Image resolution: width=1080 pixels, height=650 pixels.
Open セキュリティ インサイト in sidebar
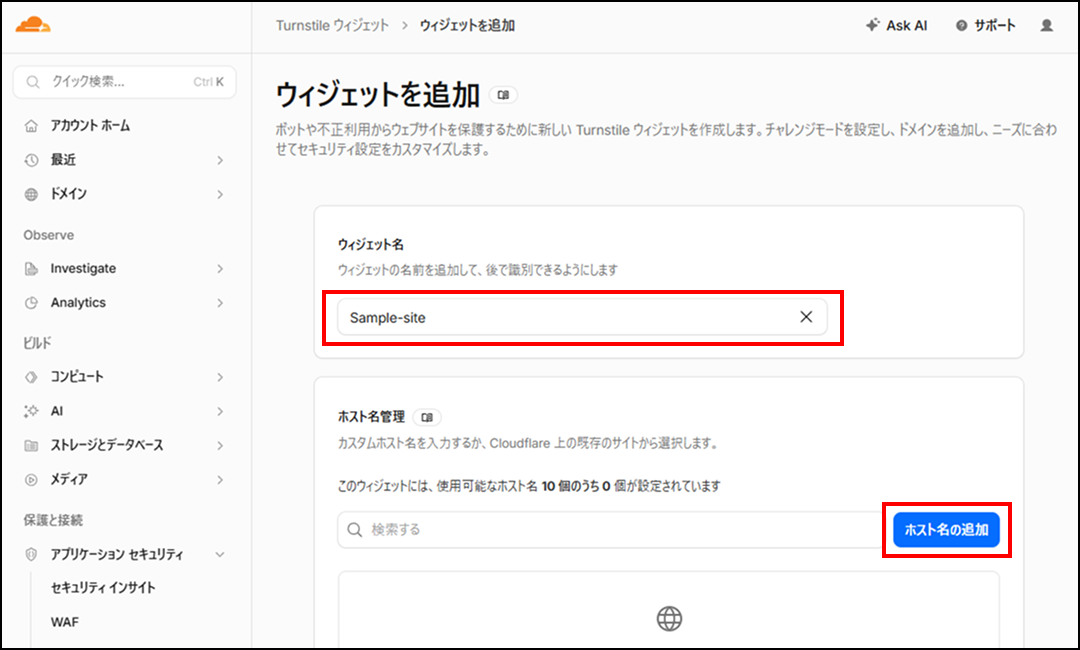tap(103, 588)
